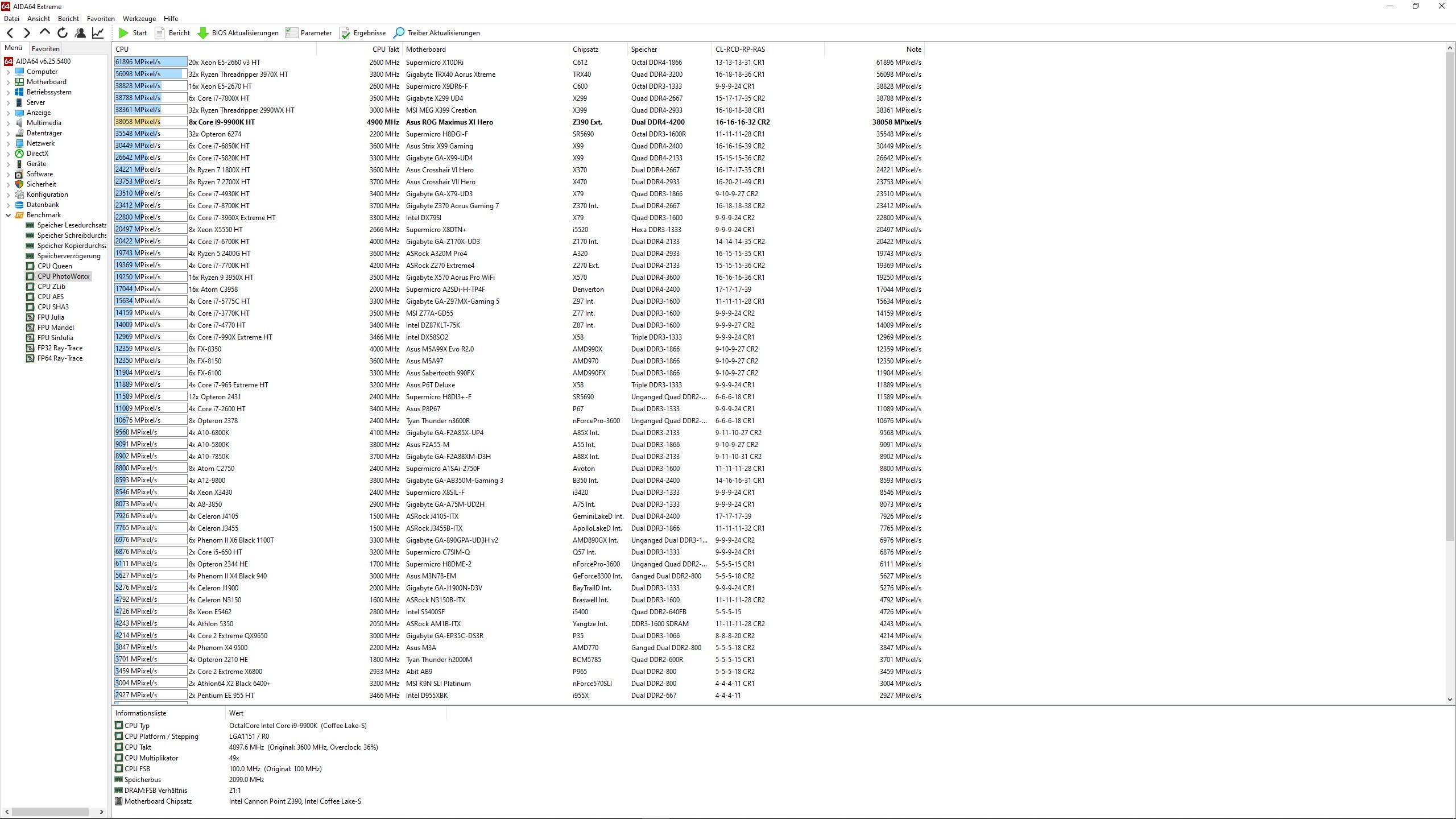Go back with the left arrow icon
The height and width of the screenshot is (819, 1456).
(10, 33)
